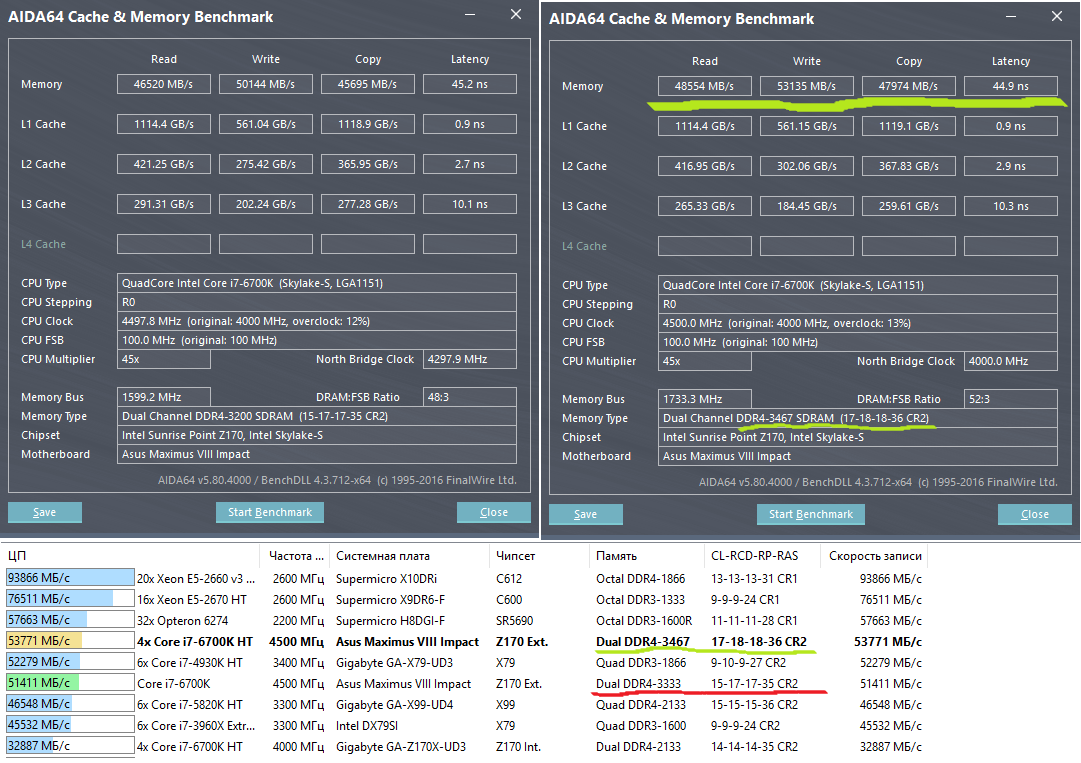Minimize the right AIDA64 benchmark window

click(1011, 17)
